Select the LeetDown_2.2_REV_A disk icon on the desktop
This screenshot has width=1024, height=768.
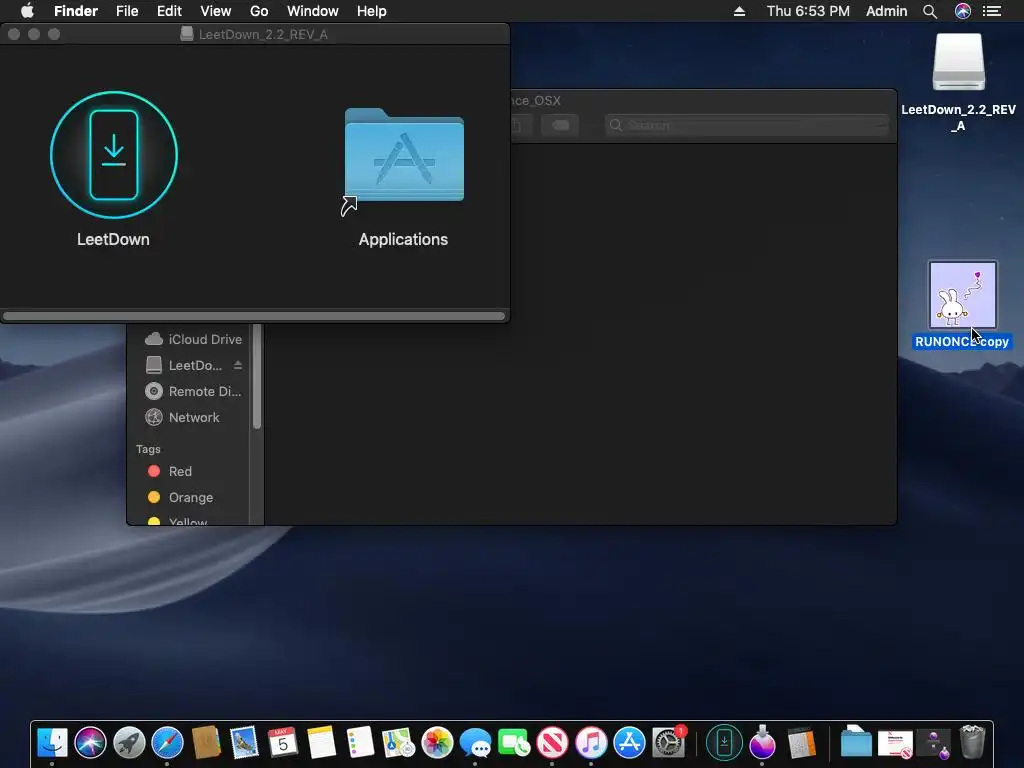coord(958,62)
